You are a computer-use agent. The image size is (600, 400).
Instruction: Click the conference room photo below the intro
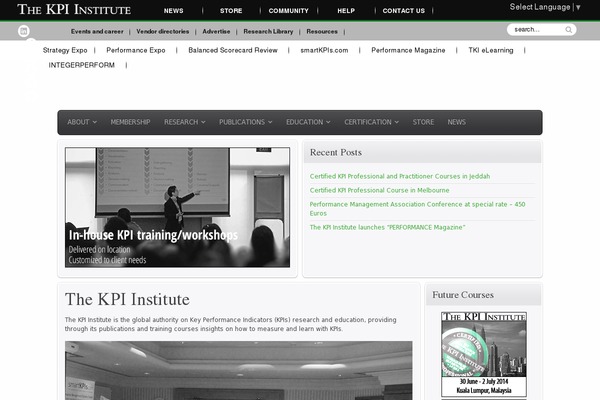point(238,371)
